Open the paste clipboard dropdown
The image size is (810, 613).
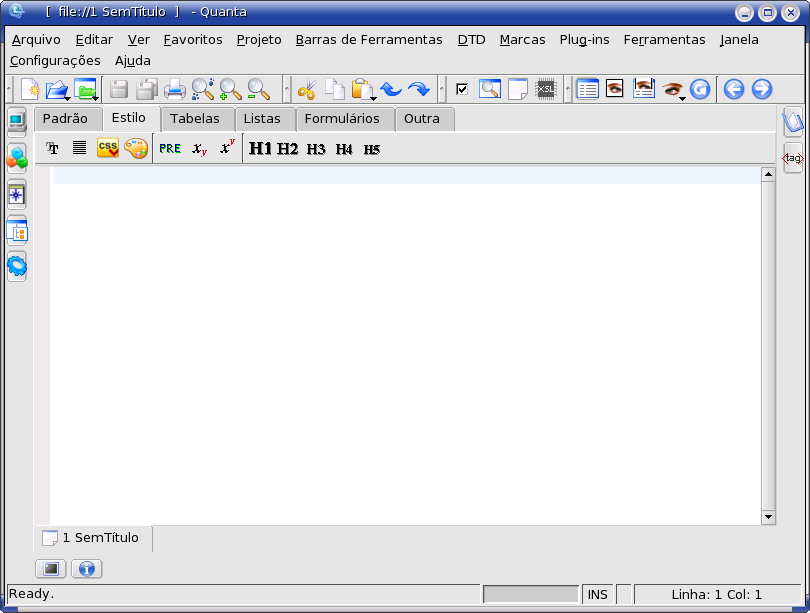(x=373, y=98)
